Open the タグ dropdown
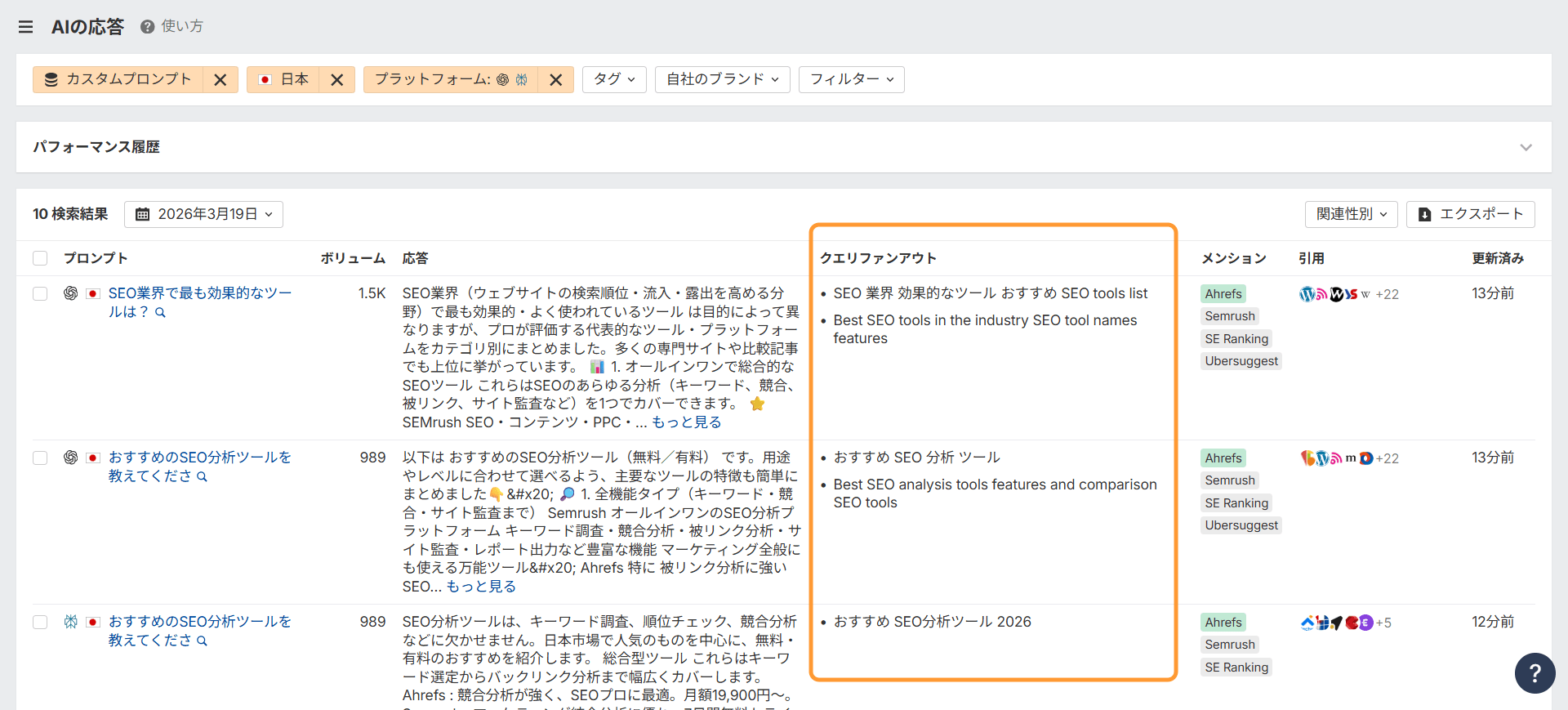The height and width of the screenshot is (710, 1568). pyautogui.click(x=614, y=79)
